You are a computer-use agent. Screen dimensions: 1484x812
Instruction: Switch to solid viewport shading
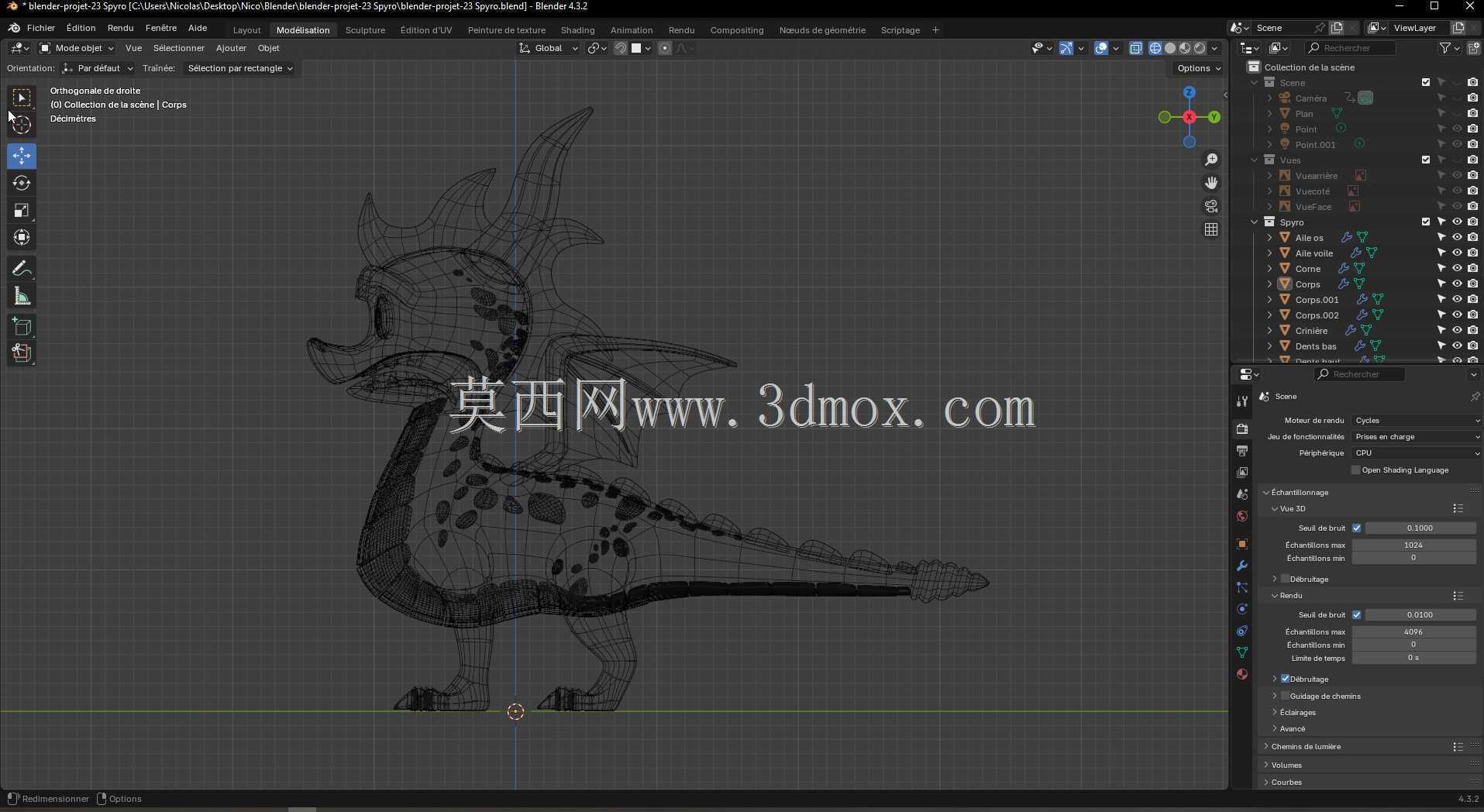coord(1170,48)
